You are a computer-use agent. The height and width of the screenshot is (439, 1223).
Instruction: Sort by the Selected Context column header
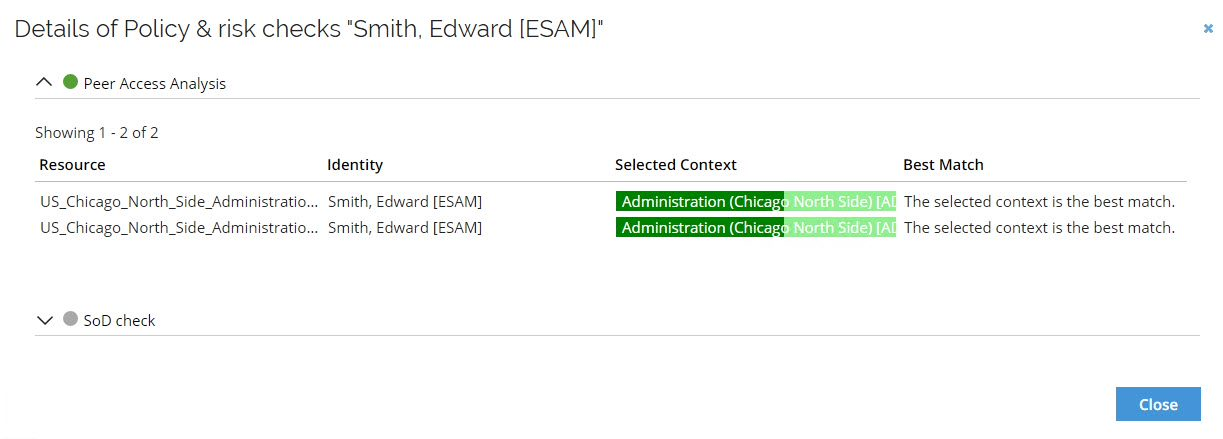[x=676, y=164]
